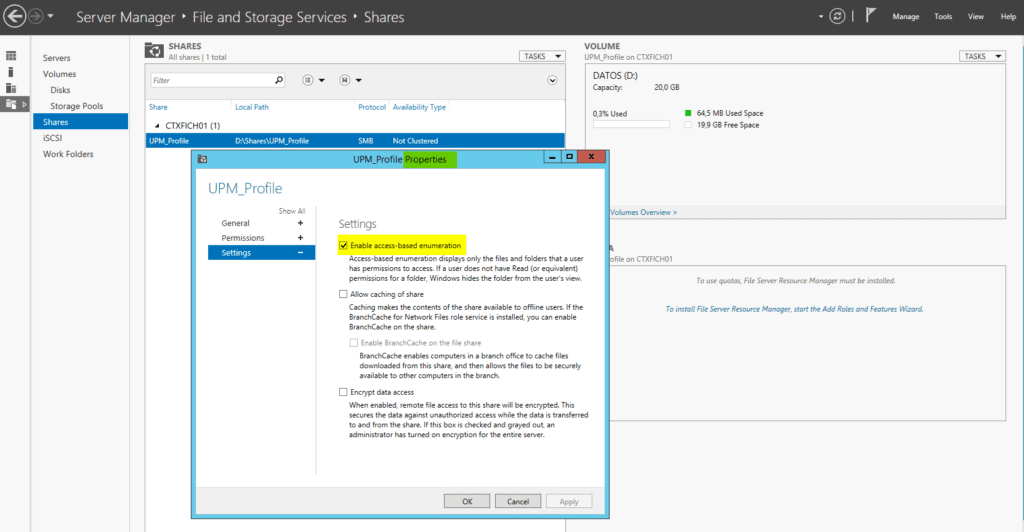Select iSCSI in the navigation pane

coord(52,138)
